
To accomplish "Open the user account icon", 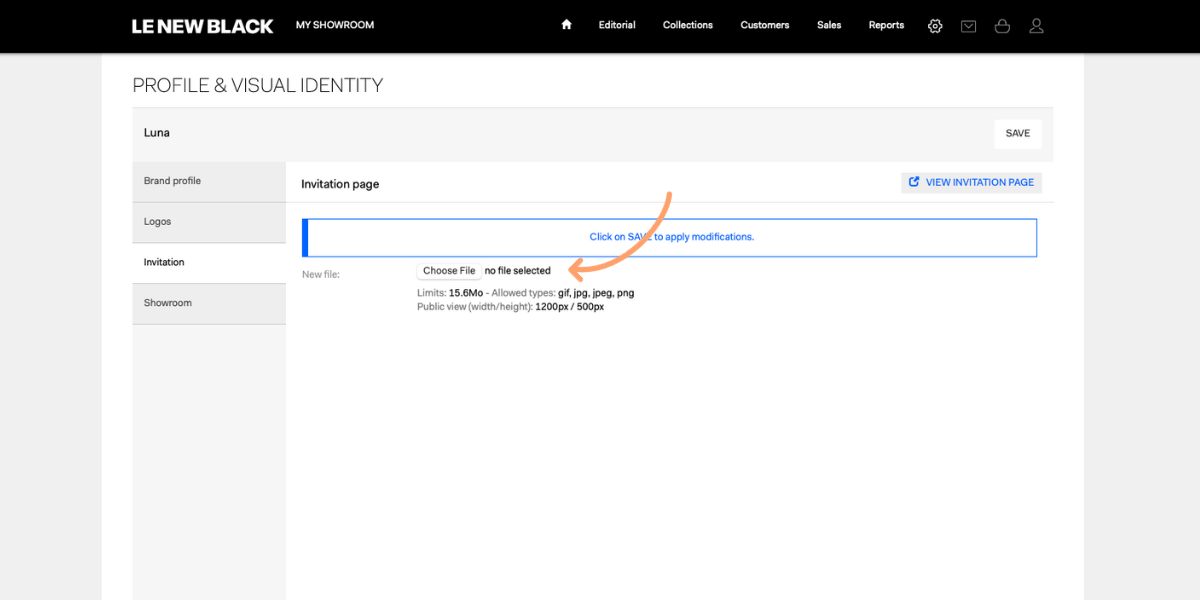I will (1036, 26).
